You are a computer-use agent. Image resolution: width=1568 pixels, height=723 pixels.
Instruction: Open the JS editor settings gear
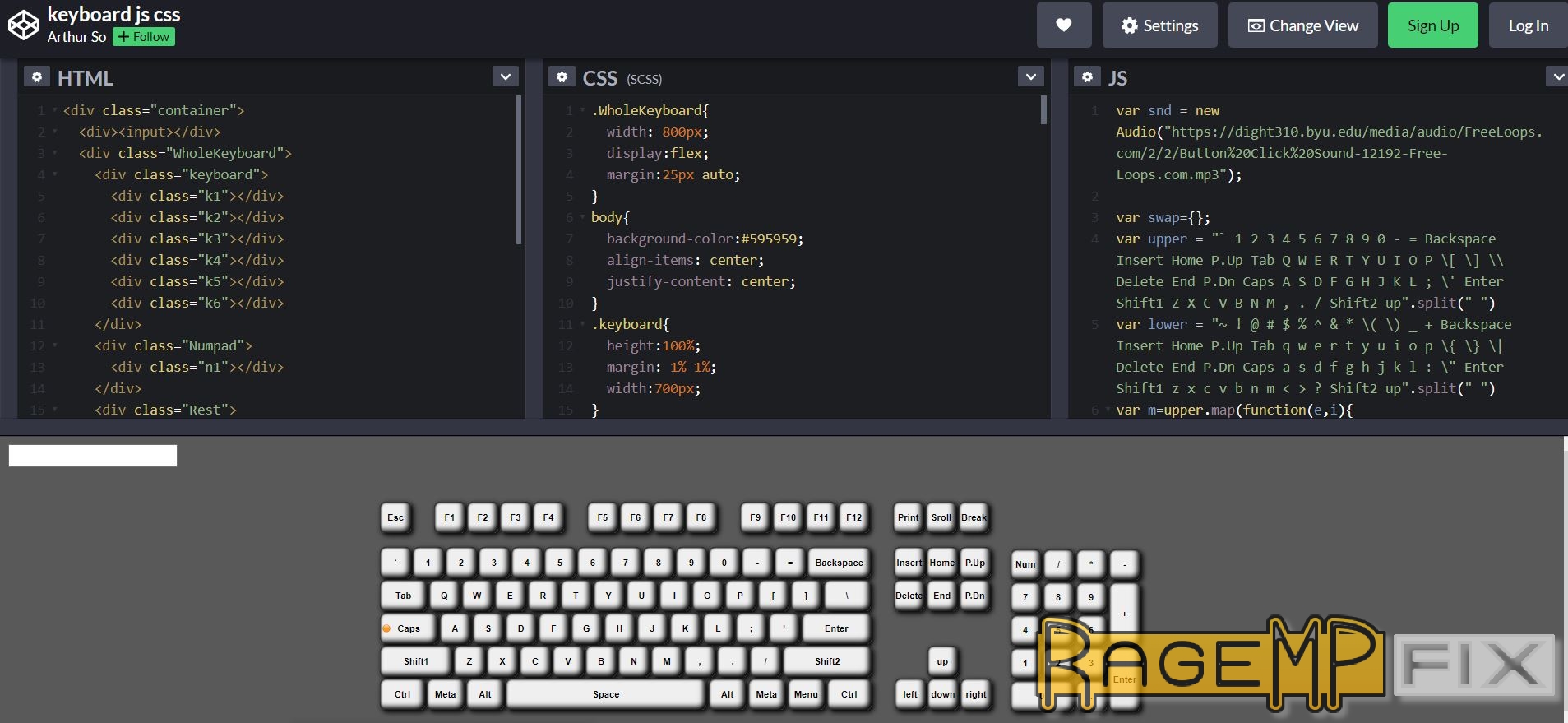pyautogui.click(x=1087, y=77)
